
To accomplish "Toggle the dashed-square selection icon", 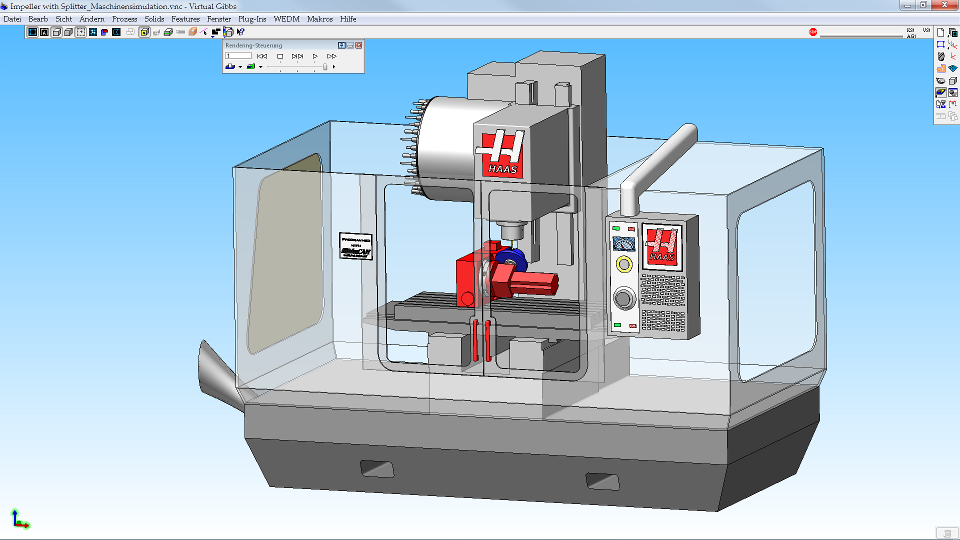I will (x=81, y=32).
